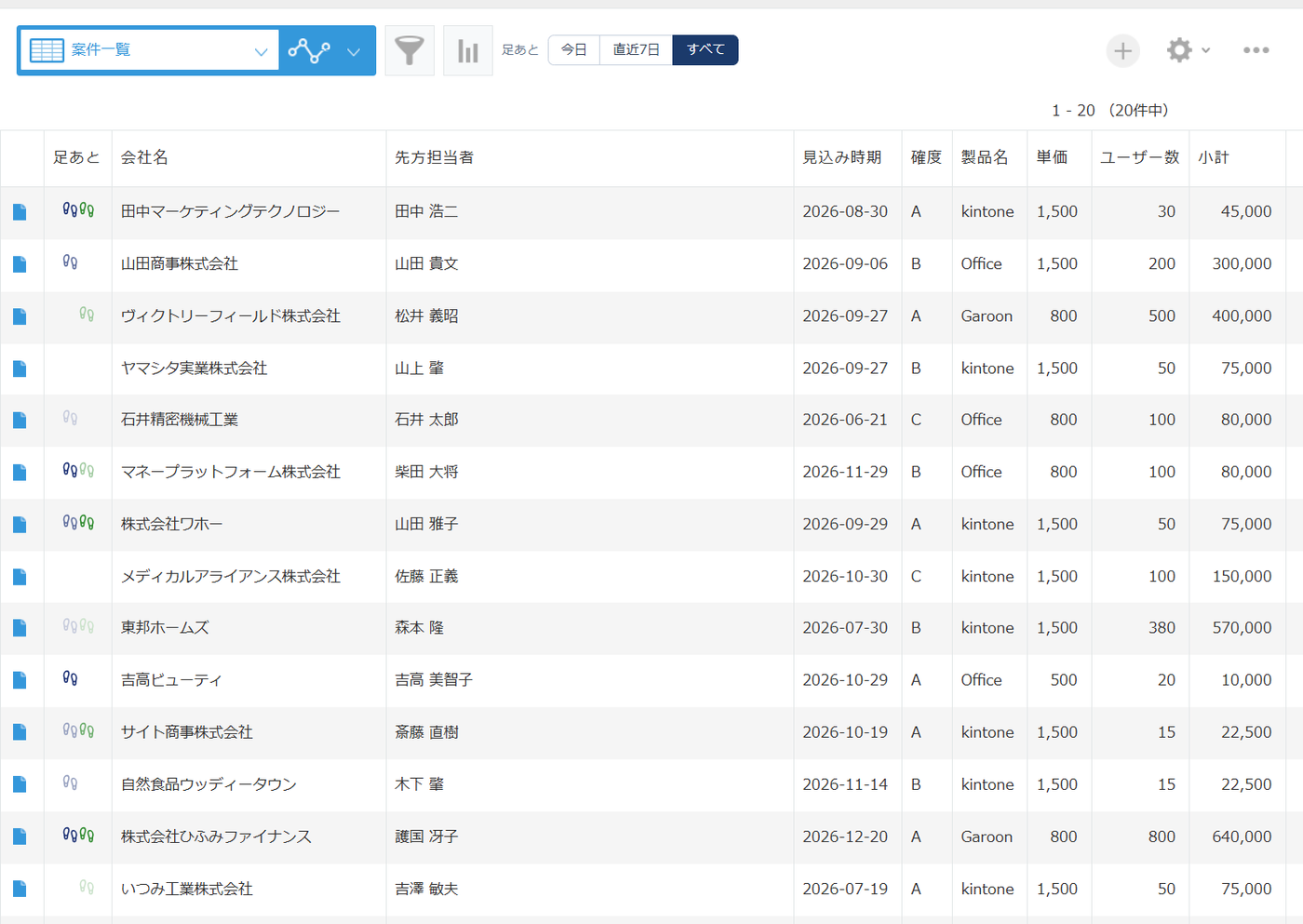The width and height of the screenshot is (1303, 924).
Task: Add a new record with plus button
Action: click(x=1122, y=50)
